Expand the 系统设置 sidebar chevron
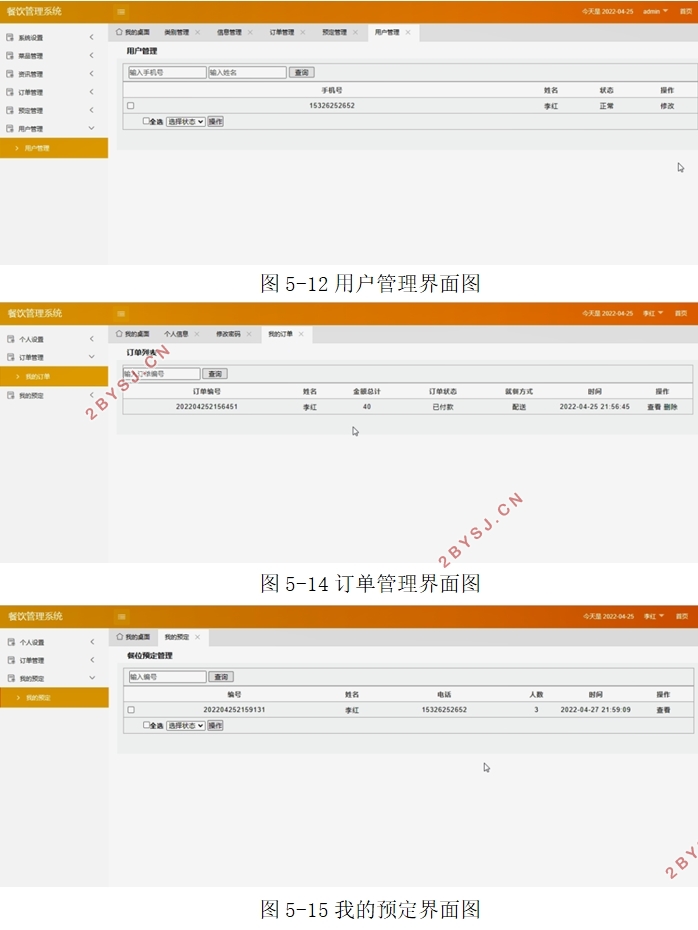 point(91,37)
